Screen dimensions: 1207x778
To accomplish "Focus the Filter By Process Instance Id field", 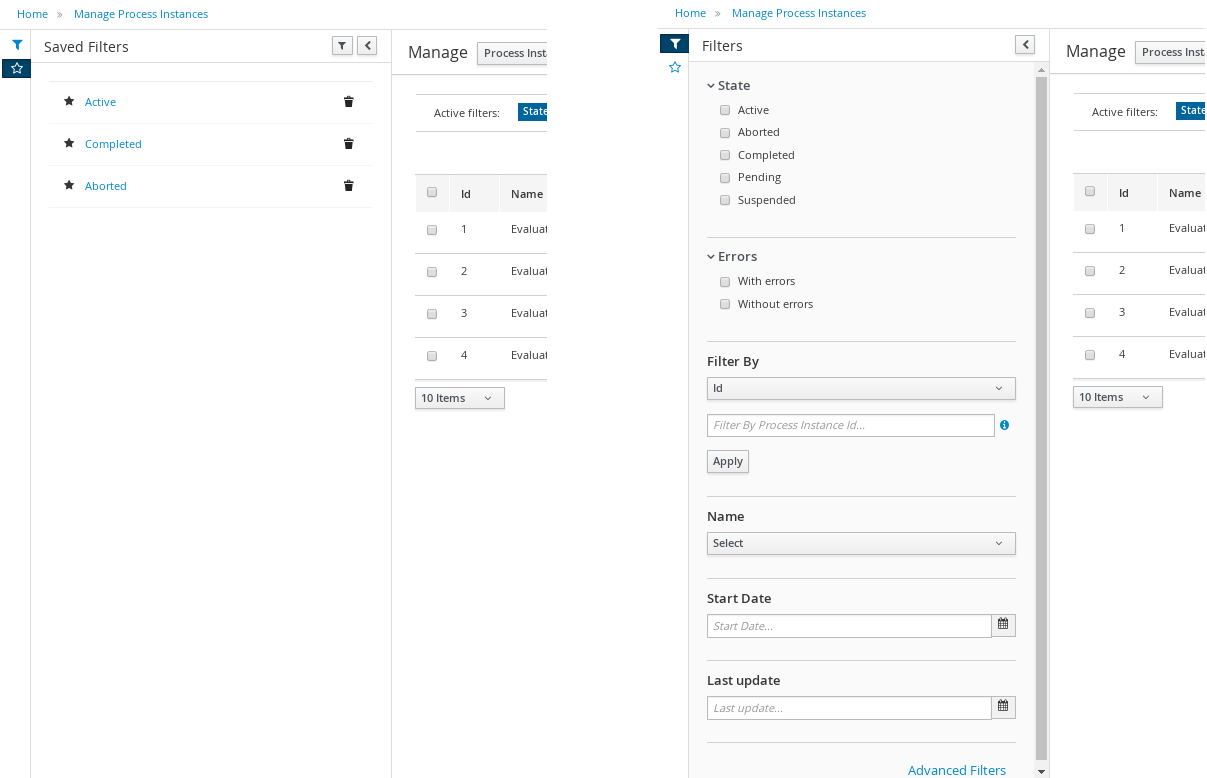I will click(850, 425).
